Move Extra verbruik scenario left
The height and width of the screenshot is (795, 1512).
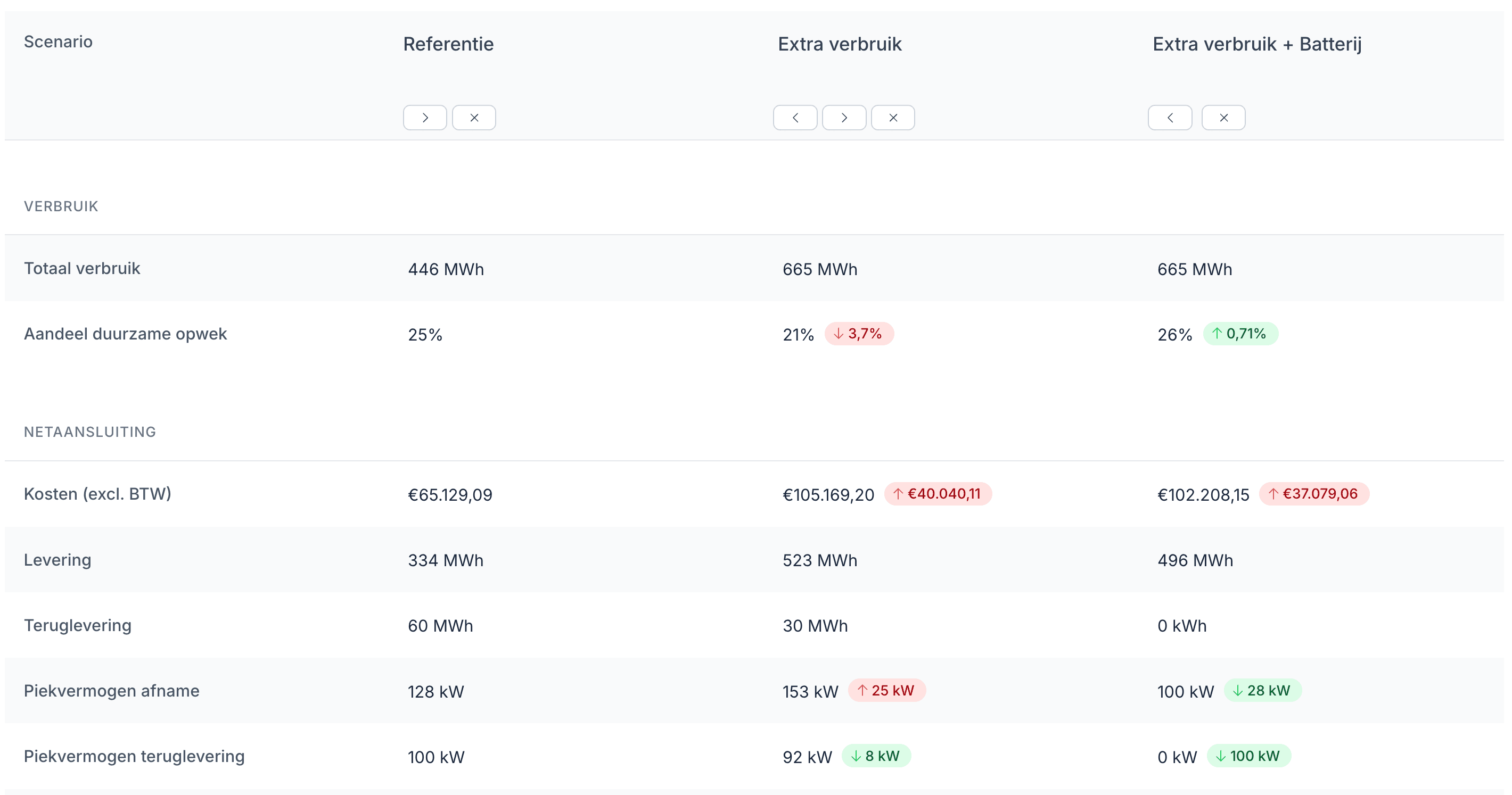point(795,118)
